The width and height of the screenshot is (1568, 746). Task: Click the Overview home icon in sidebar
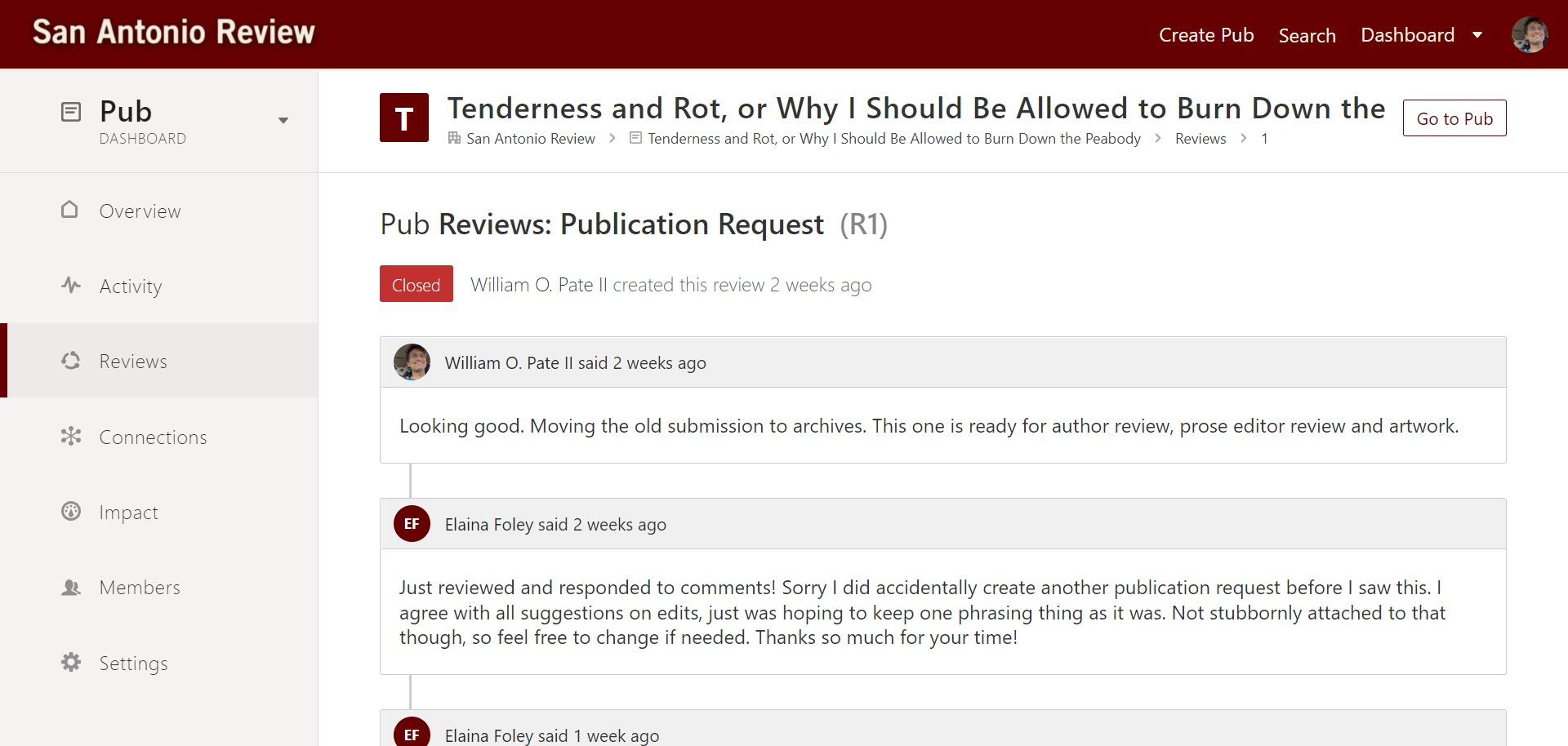pyautogui.click(x=71, y=211)
